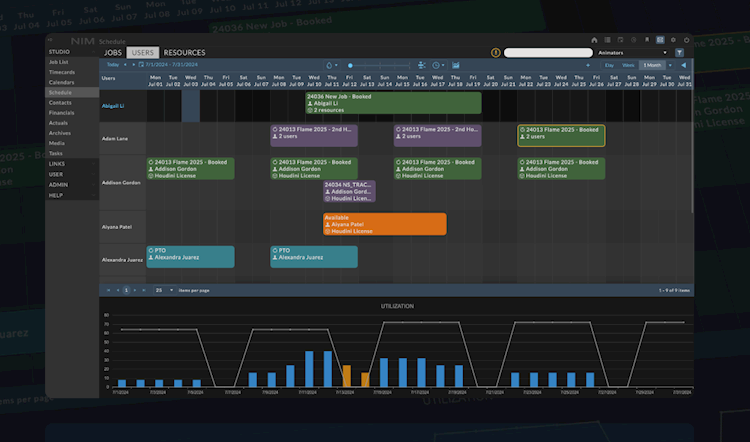Open Timecards in sidebar

(x=62, y=72)
